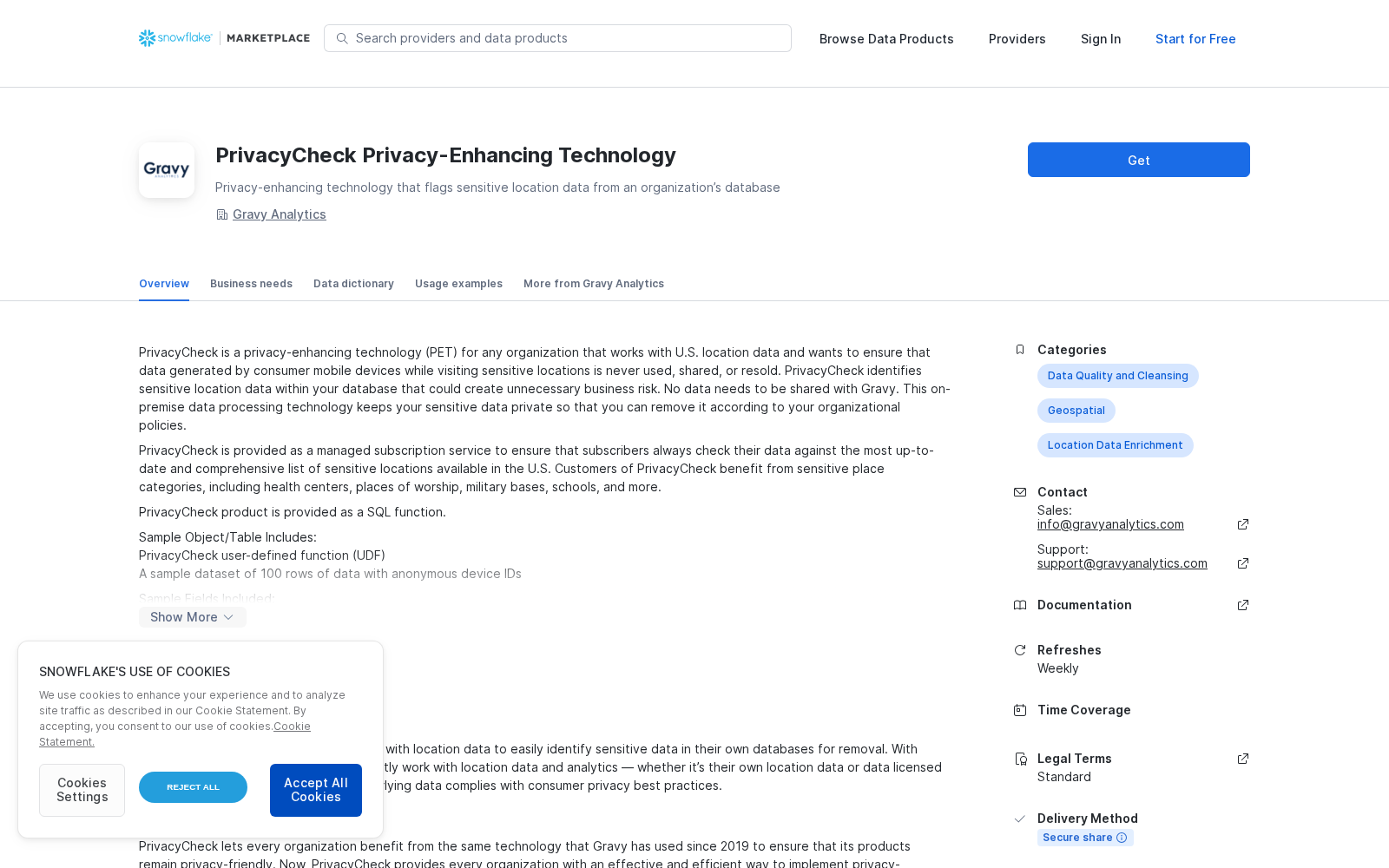This screenshot has height=868, width=1389.
Task: Click the Categories bookmark icon
Action: [x=1020, y=350]
